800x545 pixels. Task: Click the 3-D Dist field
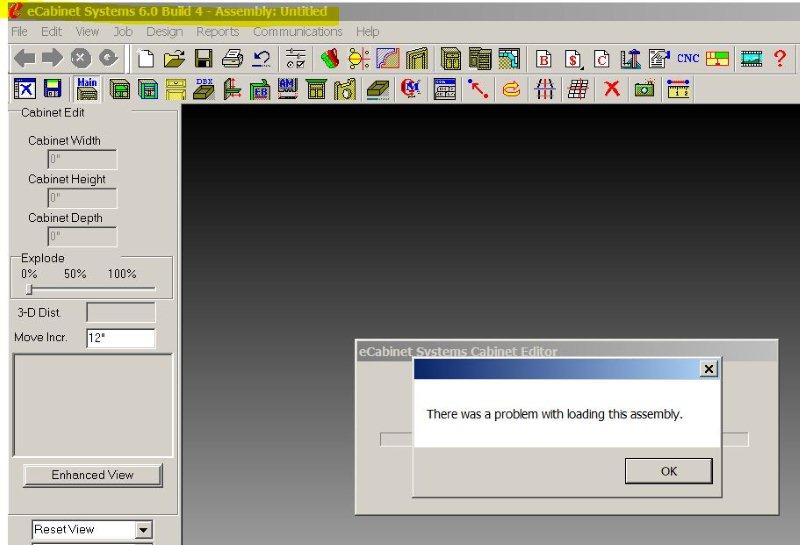tap(121, 312)
